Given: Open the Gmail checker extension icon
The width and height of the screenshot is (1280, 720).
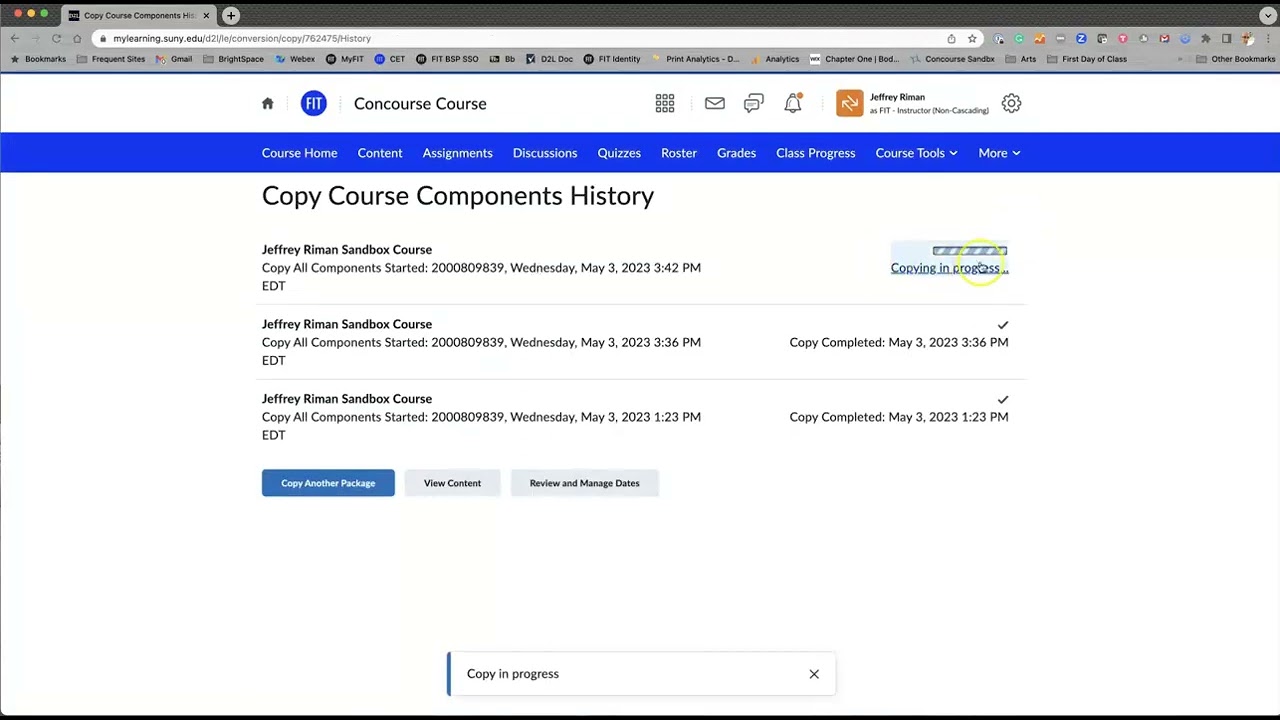Looking at the screenshot, I should click(1164, 38).
